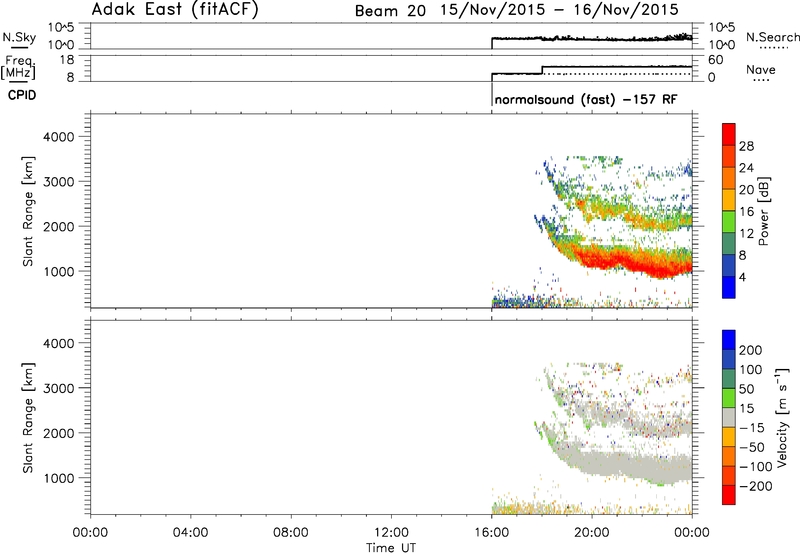Click the '12:00' time axis tick label
The width and height of the screenshot is (800, 554).
391,533
